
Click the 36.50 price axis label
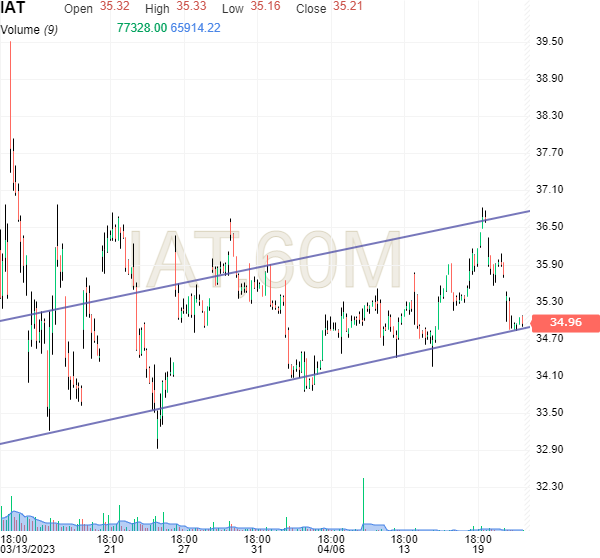(551, 227)
